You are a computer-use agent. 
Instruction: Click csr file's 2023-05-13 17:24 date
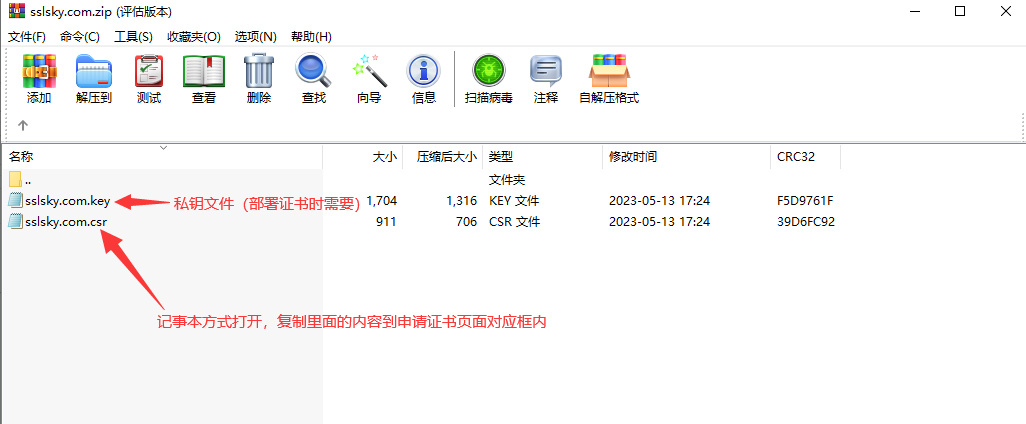click(660, 222)
